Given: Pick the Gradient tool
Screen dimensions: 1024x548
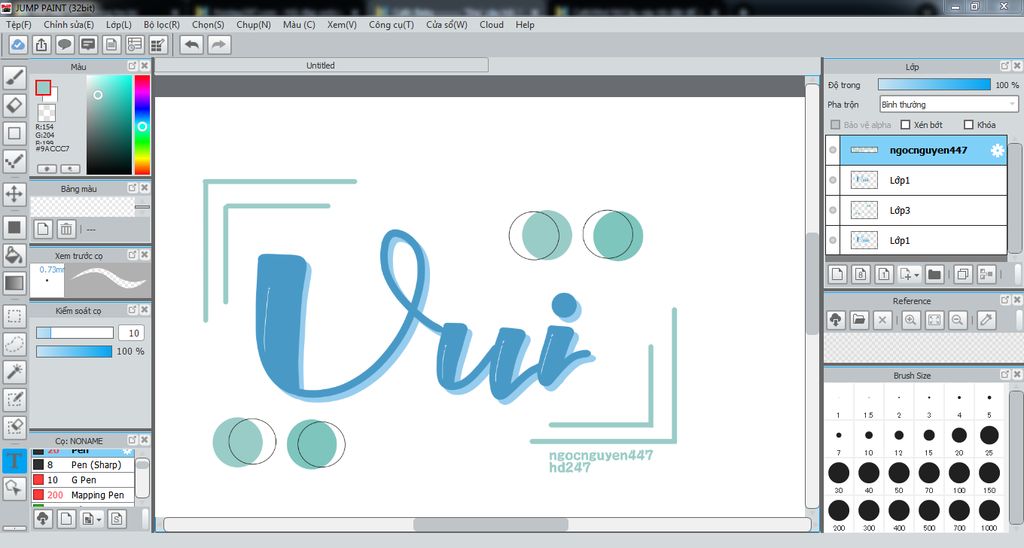Looking at the screenshot, I should [14, 283].
